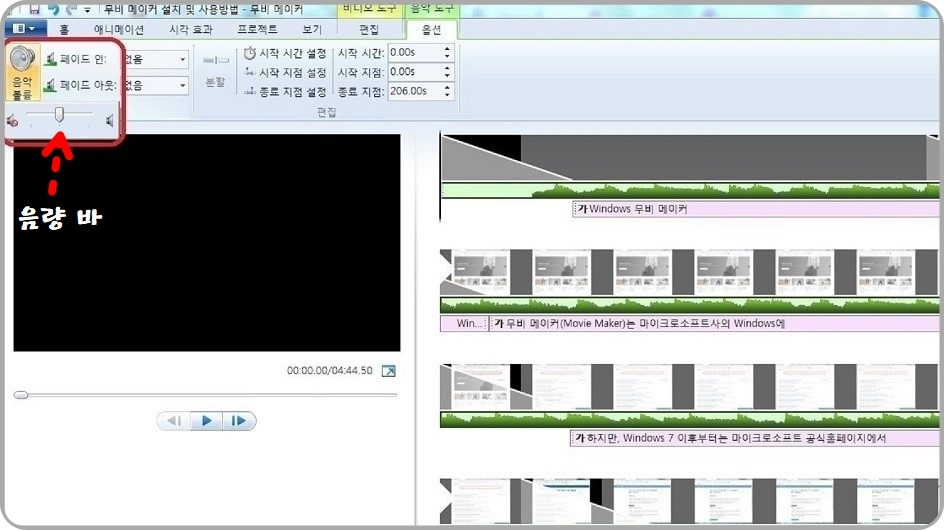Click the up arrow of the 종료 지점 spinner
944x530 pixels.
[447, 87]
